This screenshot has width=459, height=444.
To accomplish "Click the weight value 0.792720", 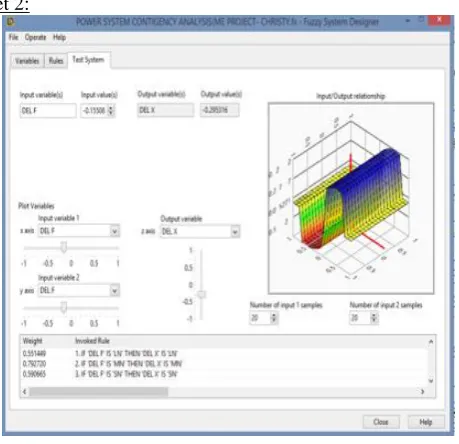I will (34, 364).
